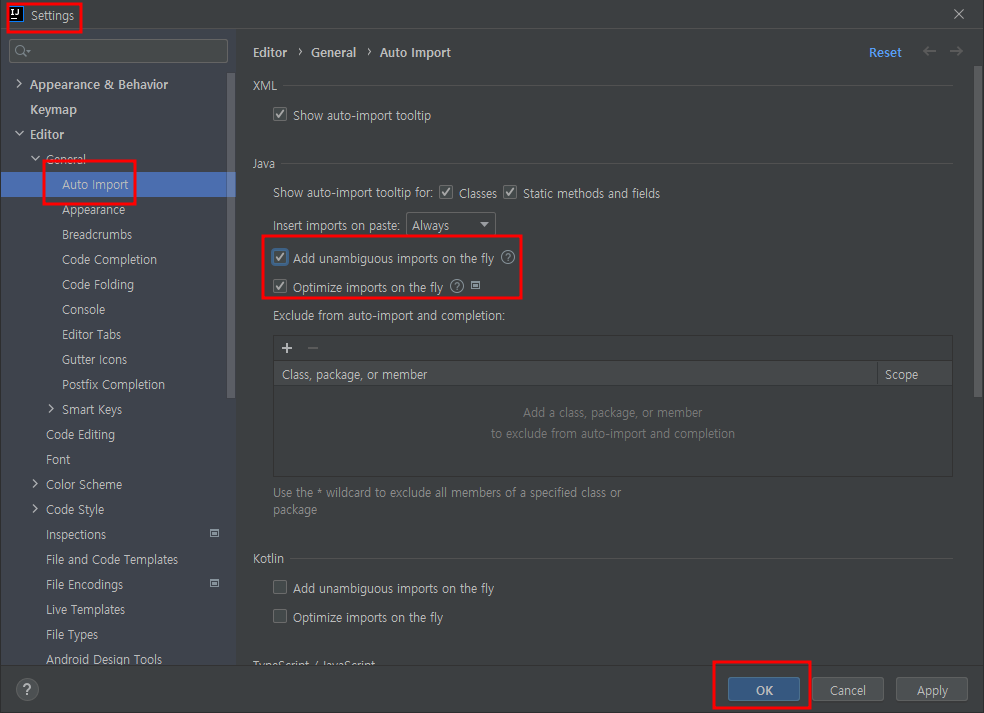Toggle Static methods and fields checkbox
The height and width of the screenshot is (713, 984).
tap(510, 192)
